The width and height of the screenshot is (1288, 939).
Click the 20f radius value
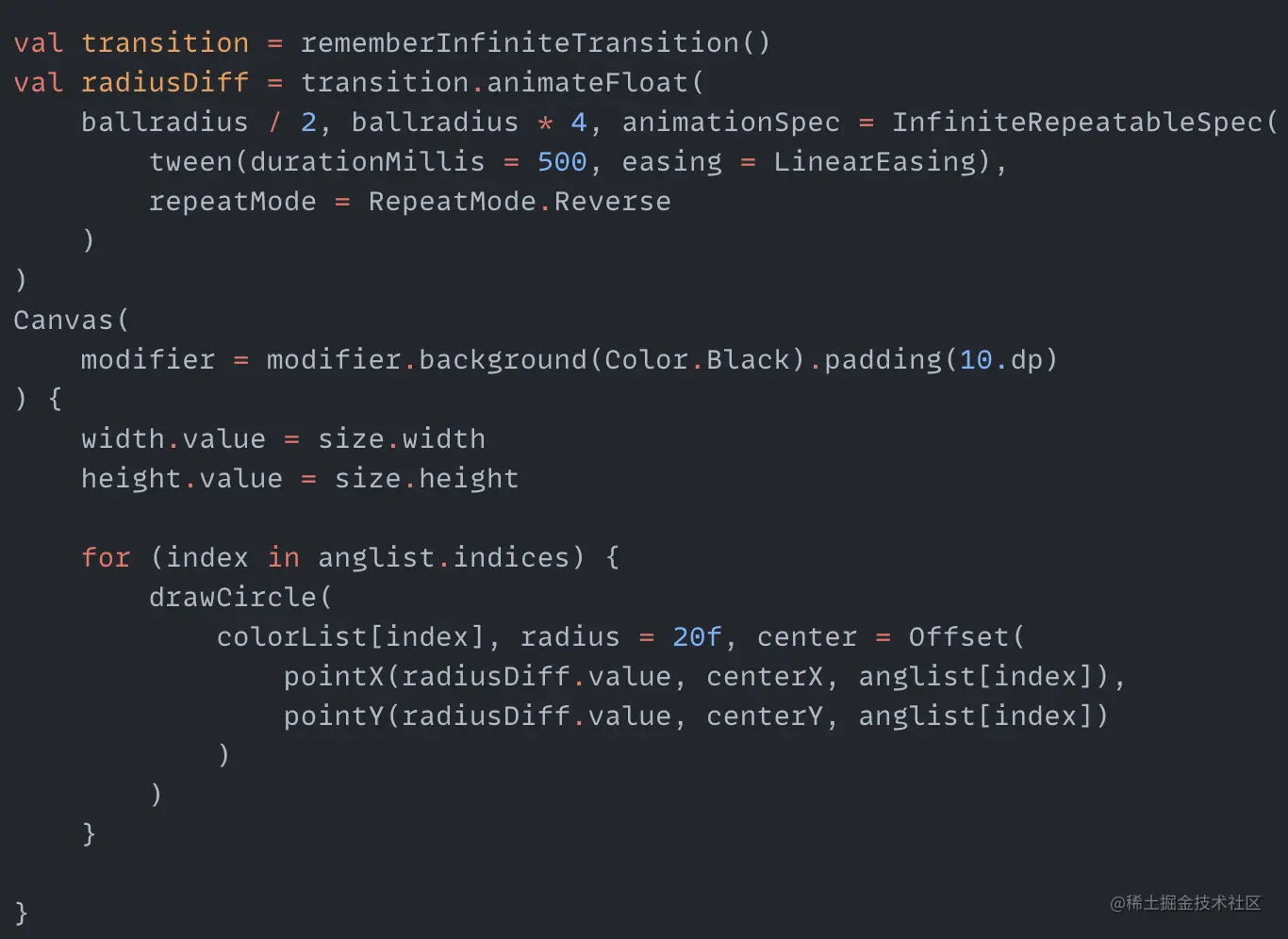pyautogui.click(x=697, y=637)
